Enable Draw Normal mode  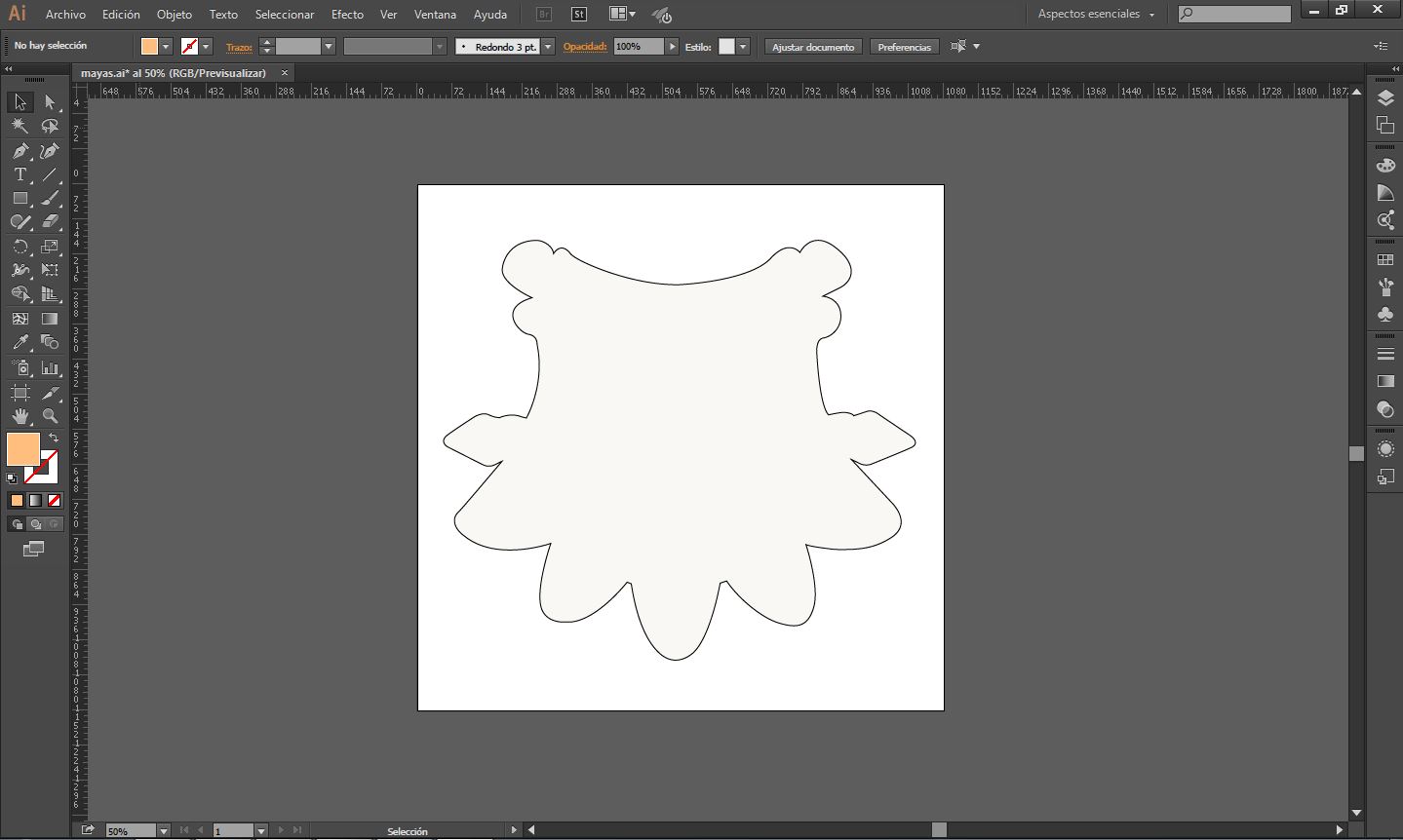pos(17,524)
